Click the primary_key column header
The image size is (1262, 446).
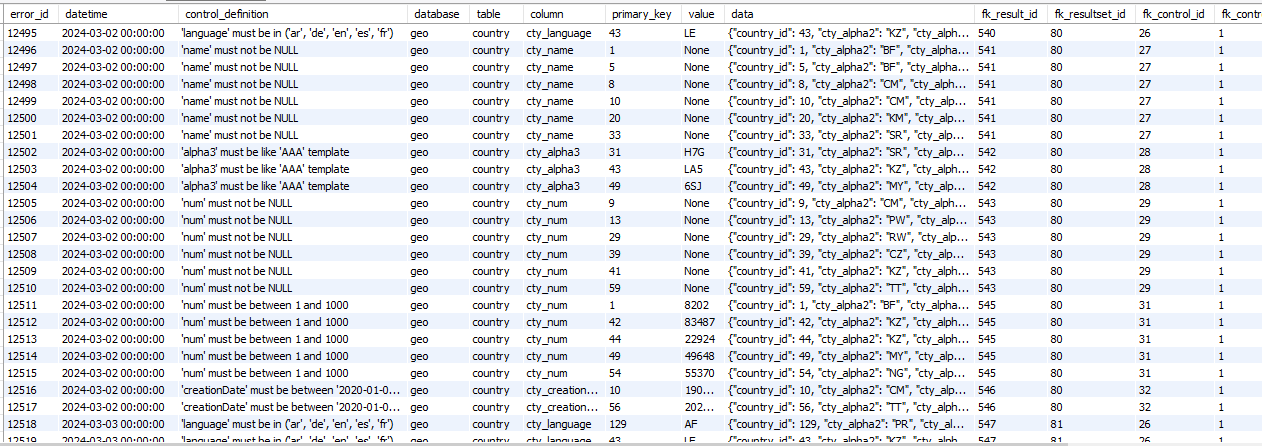coord(643,15)
